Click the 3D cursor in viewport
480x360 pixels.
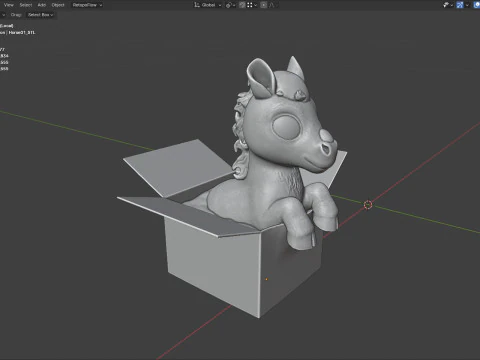[368, 205]
